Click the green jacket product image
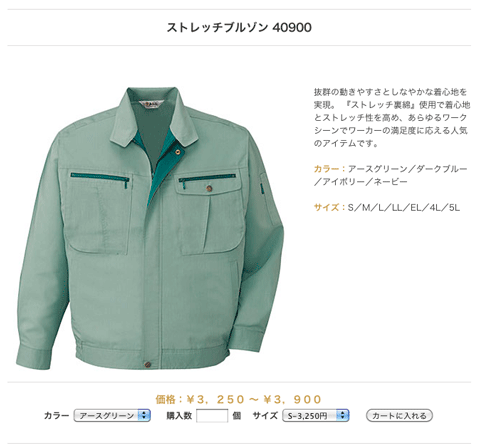This screenshot has height=447, width=480. (x=150, y=228)
